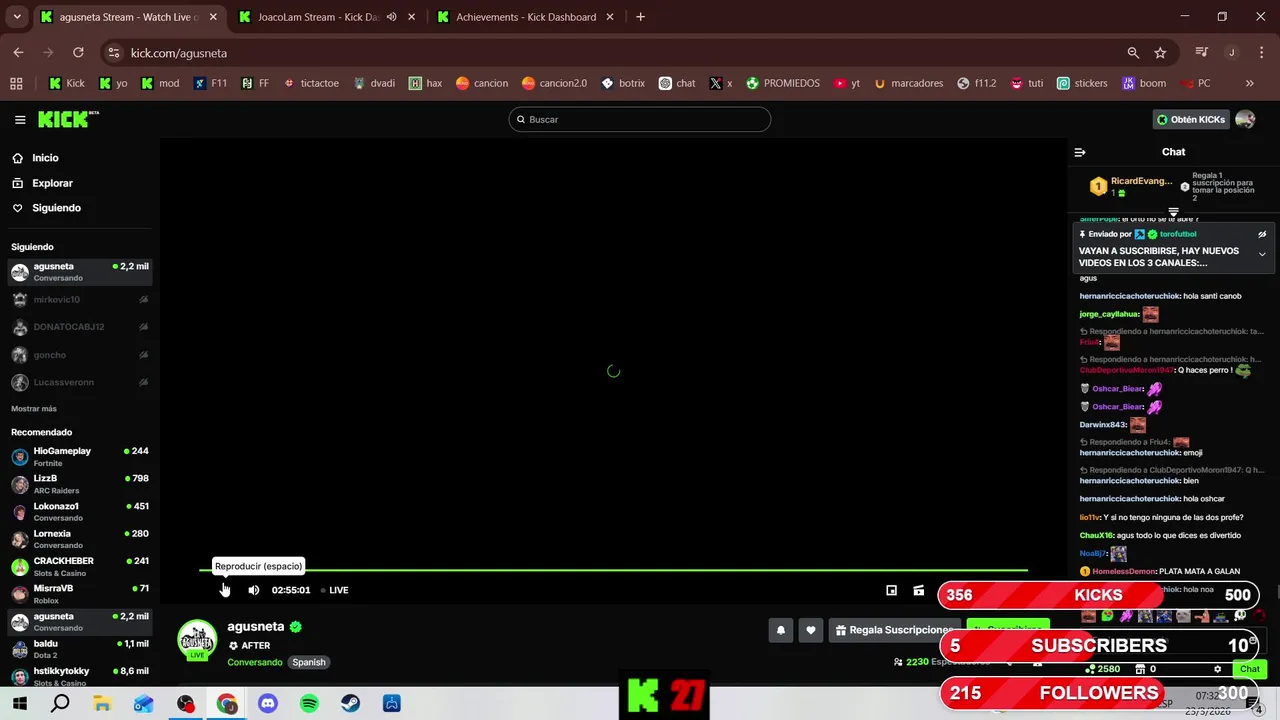This screenshot has height=720, width=1280.
Task: Click Mostrar más in followed channels
Action: point(34,408)
